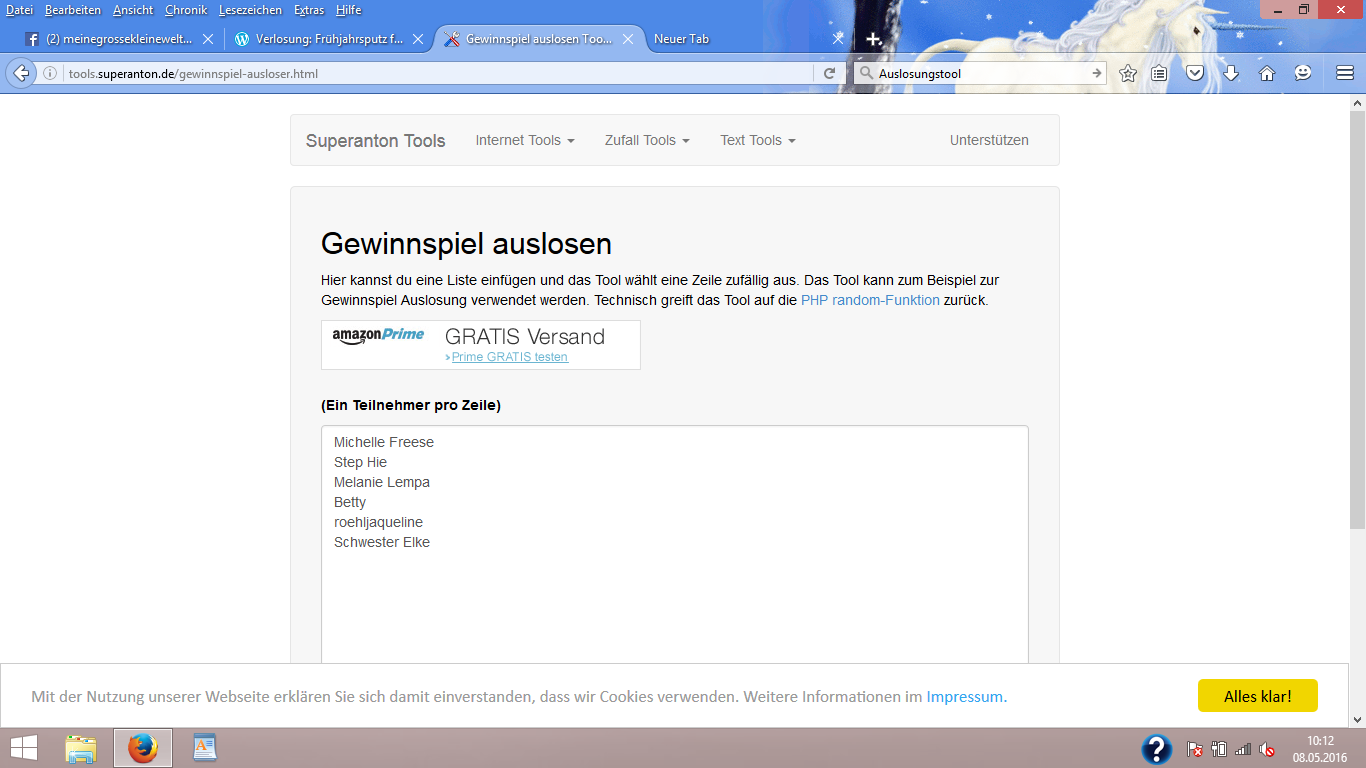
Task: Show site information icon in address bar
Action: tap(50, 73)
